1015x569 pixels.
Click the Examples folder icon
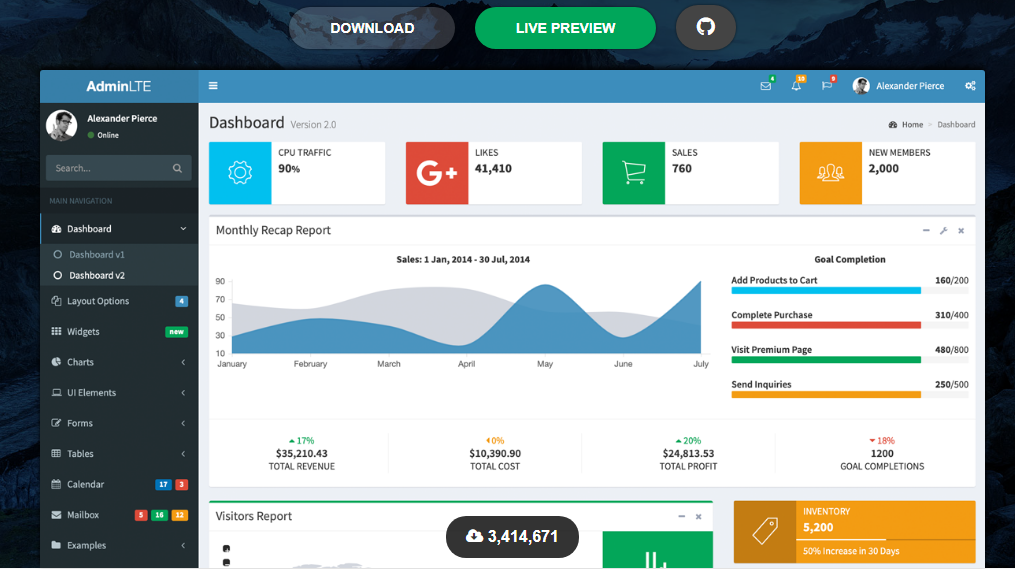pyautogui.click(x=56, y=545)
